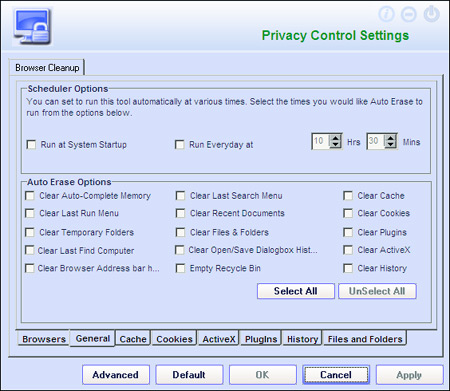Click the OK button
This screenshot has width=450, height=391.
pos(262,375)
